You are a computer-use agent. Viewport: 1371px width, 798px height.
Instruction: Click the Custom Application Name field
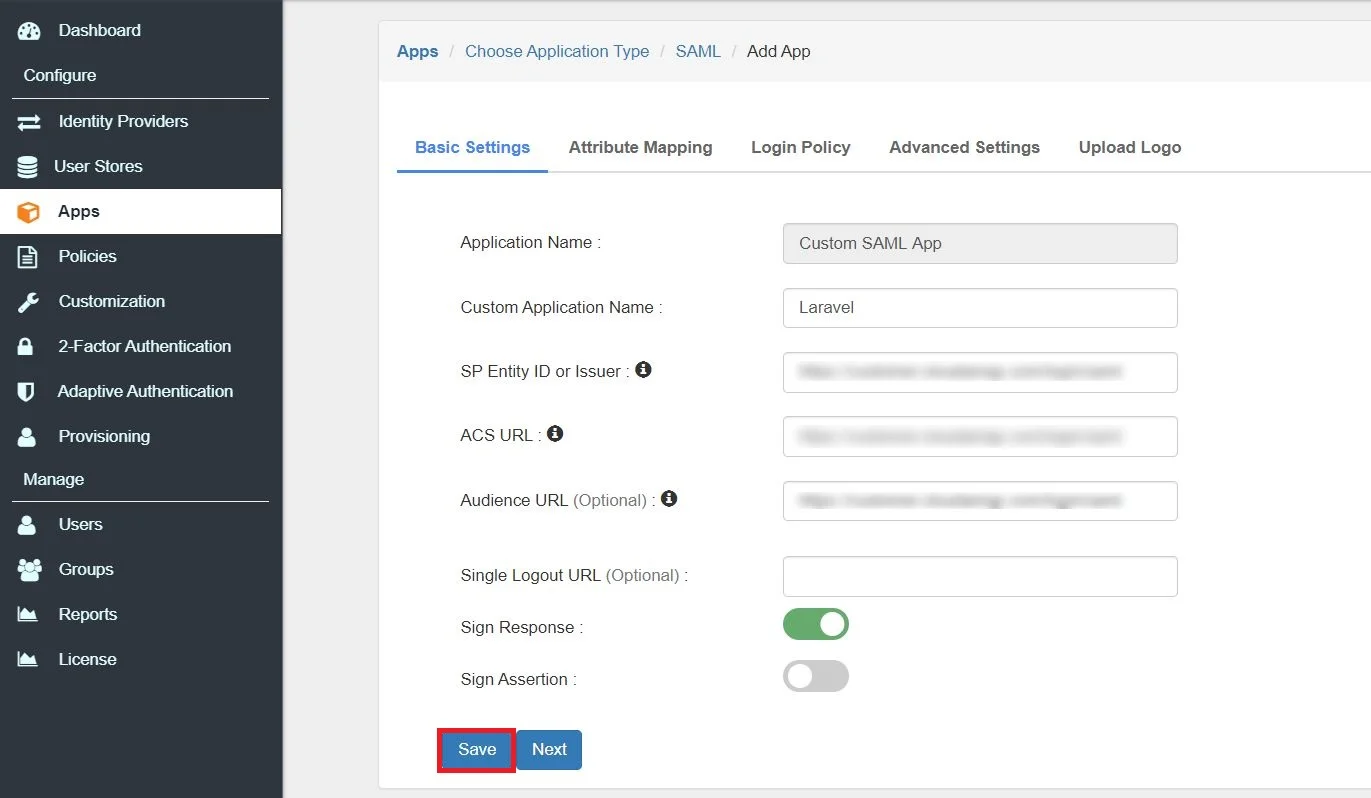tap(980, 308)
